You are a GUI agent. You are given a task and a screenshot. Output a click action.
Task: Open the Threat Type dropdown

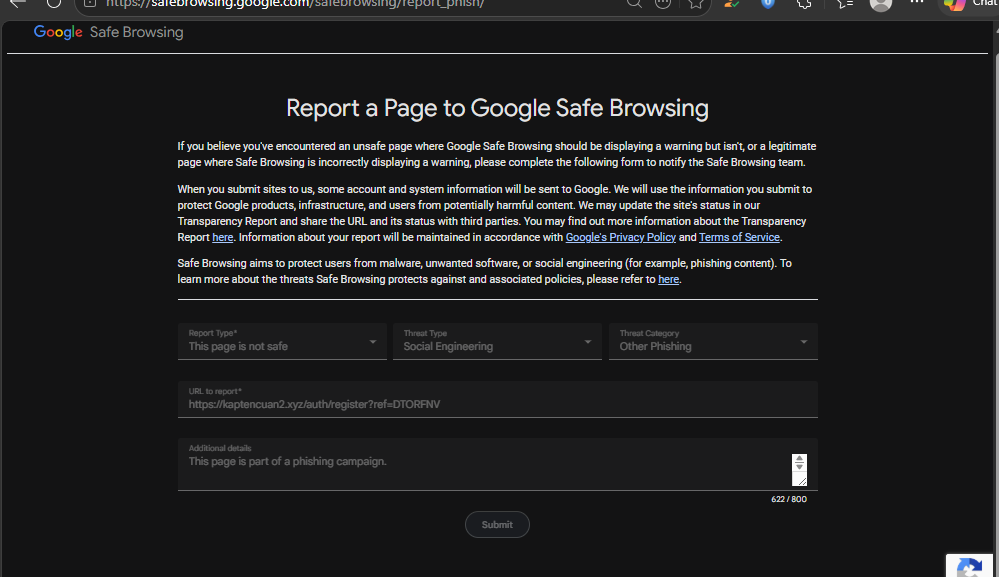pyautogui.click(x=497, y=341)
